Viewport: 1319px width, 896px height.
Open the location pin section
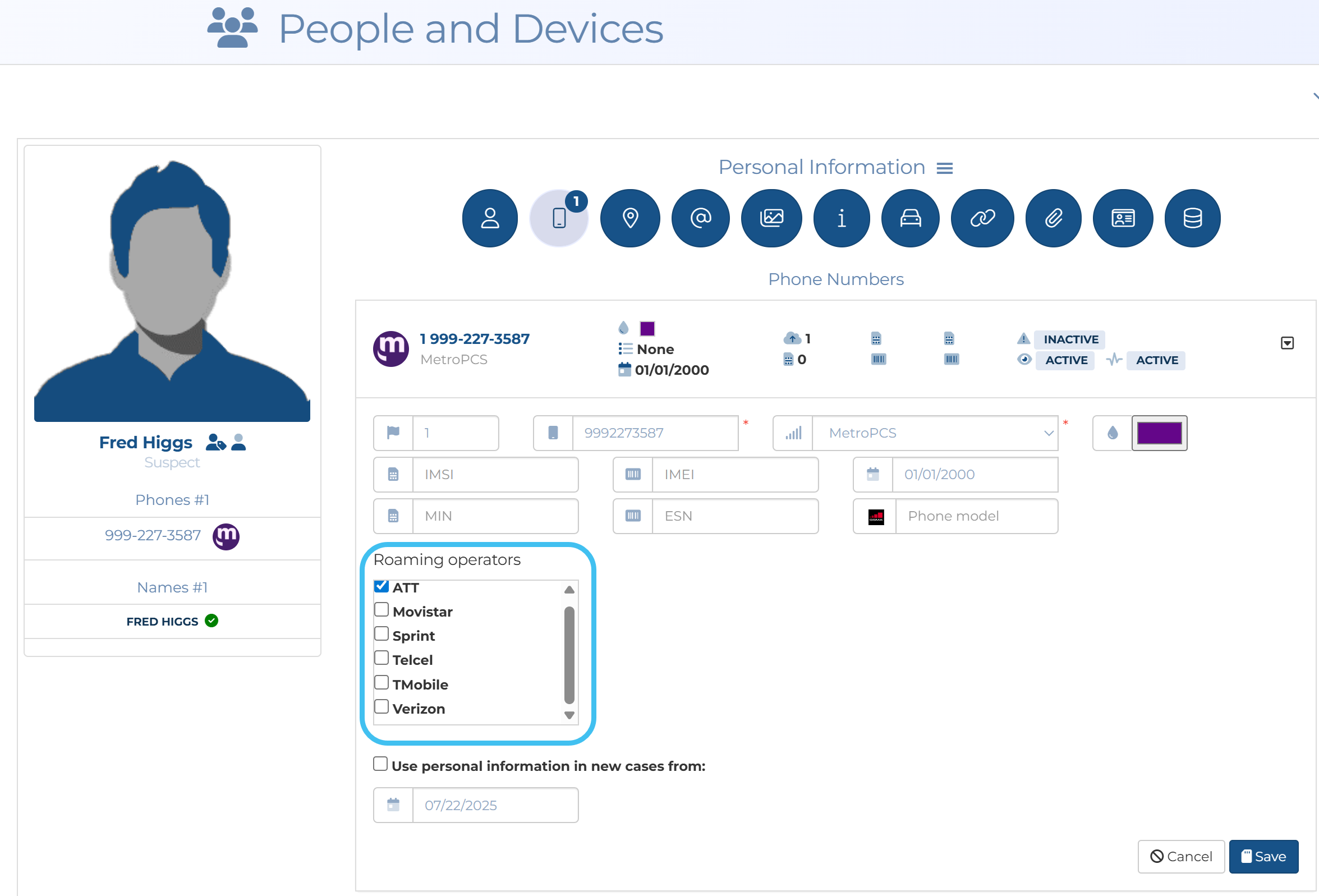coord(630,218)
